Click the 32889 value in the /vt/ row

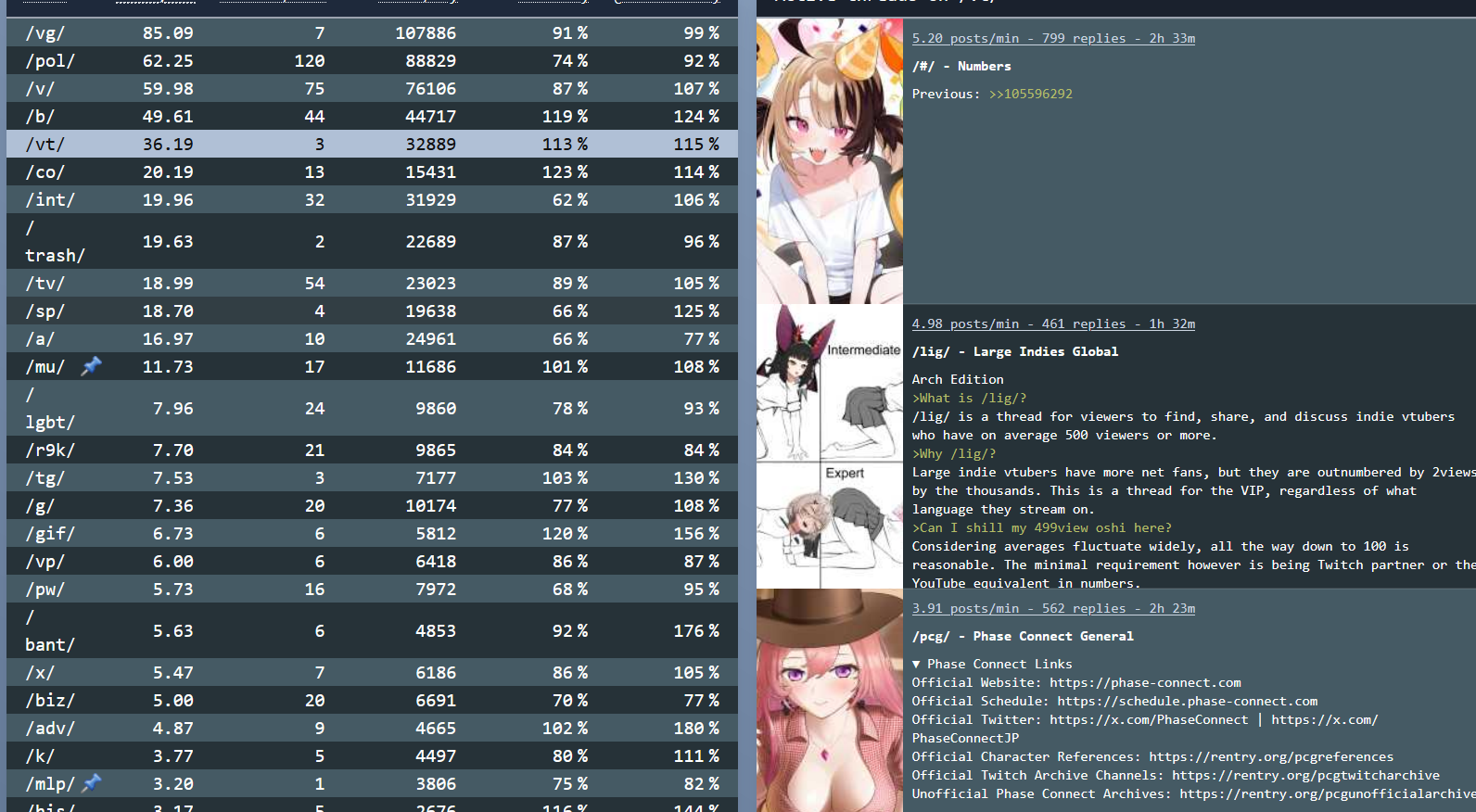pyautogui.click(x=430, y=144)
